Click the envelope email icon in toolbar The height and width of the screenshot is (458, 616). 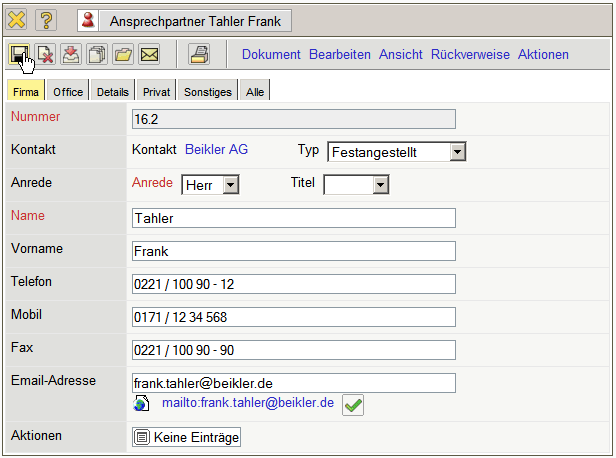pos(149,54)
